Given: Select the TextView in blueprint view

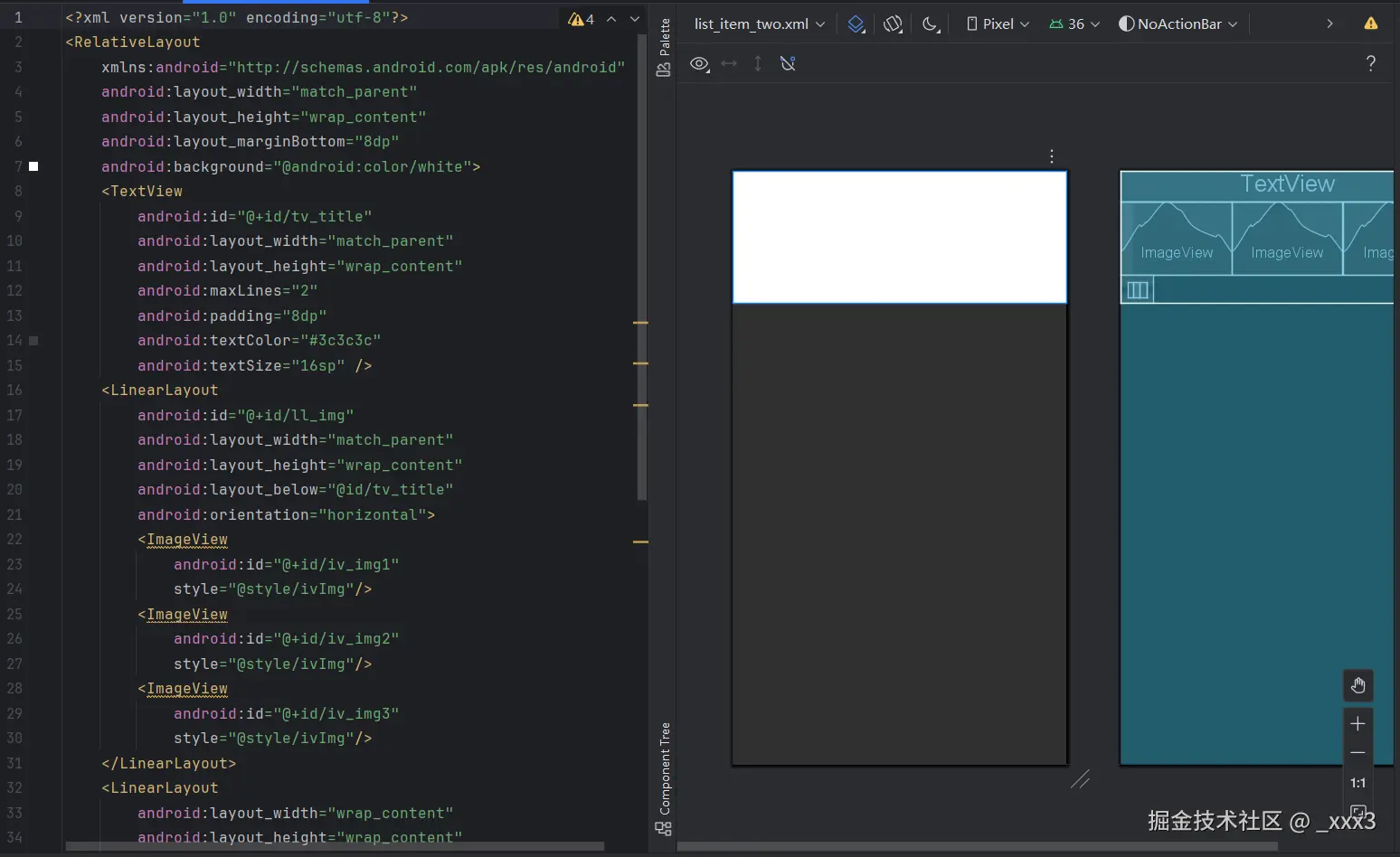Looking at the screenshot, I should [x=1257, y=184].
